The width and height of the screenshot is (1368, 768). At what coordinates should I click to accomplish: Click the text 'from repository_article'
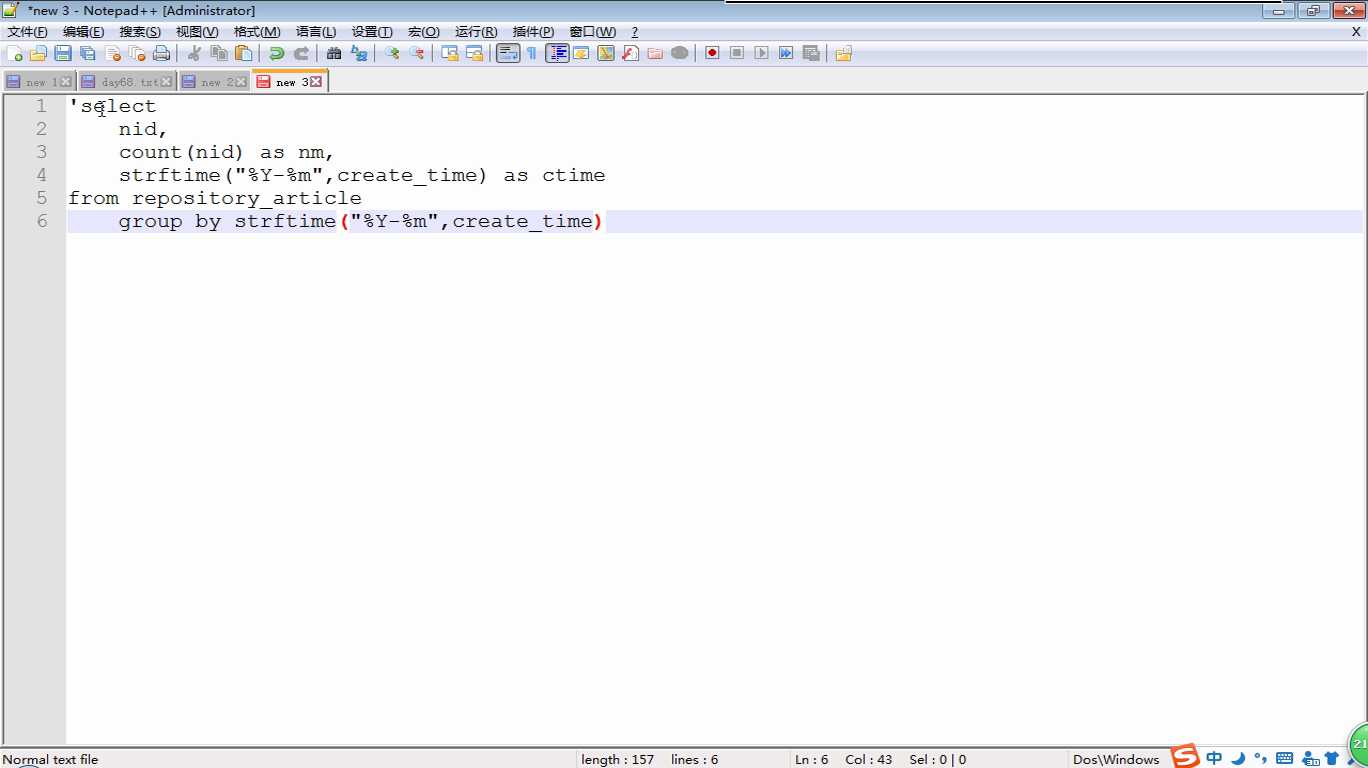[215, 198]
